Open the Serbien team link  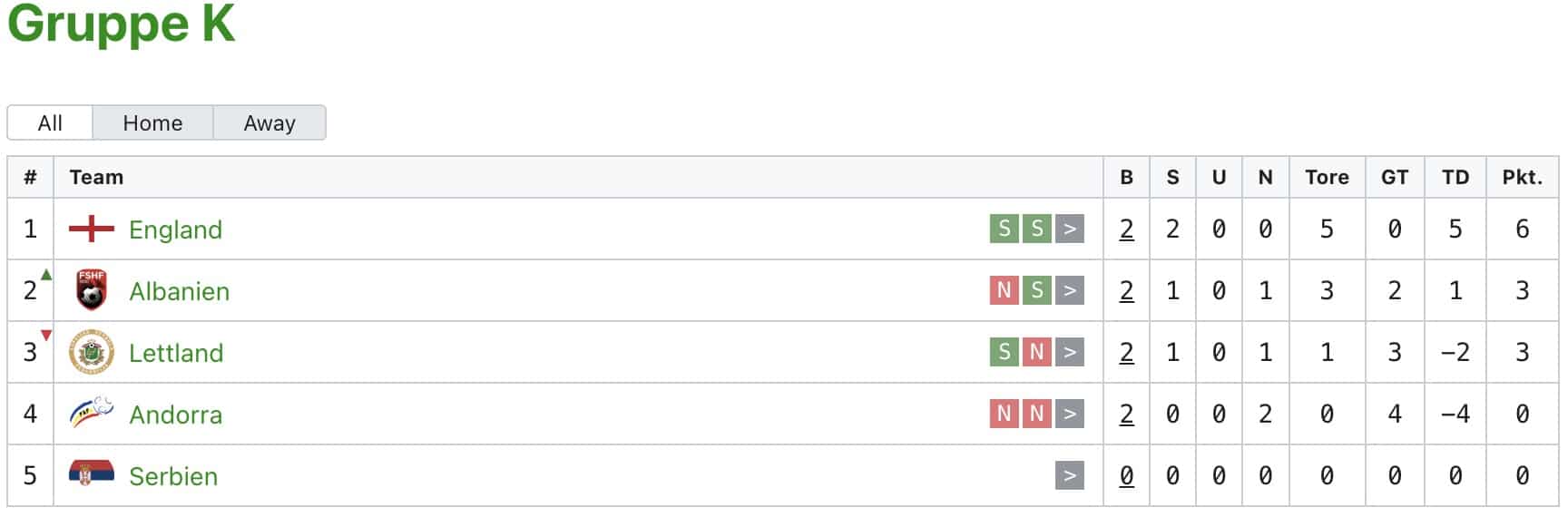(173, 476)
